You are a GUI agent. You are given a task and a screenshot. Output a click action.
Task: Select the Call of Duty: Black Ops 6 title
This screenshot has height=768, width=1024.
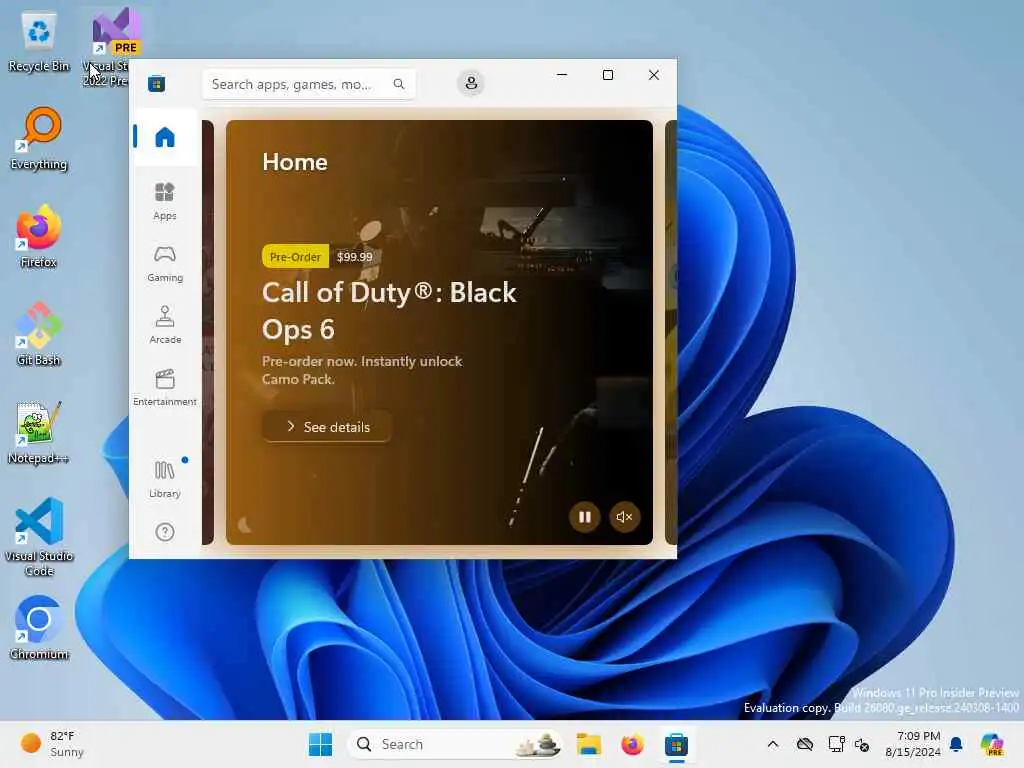click(389, 311)
